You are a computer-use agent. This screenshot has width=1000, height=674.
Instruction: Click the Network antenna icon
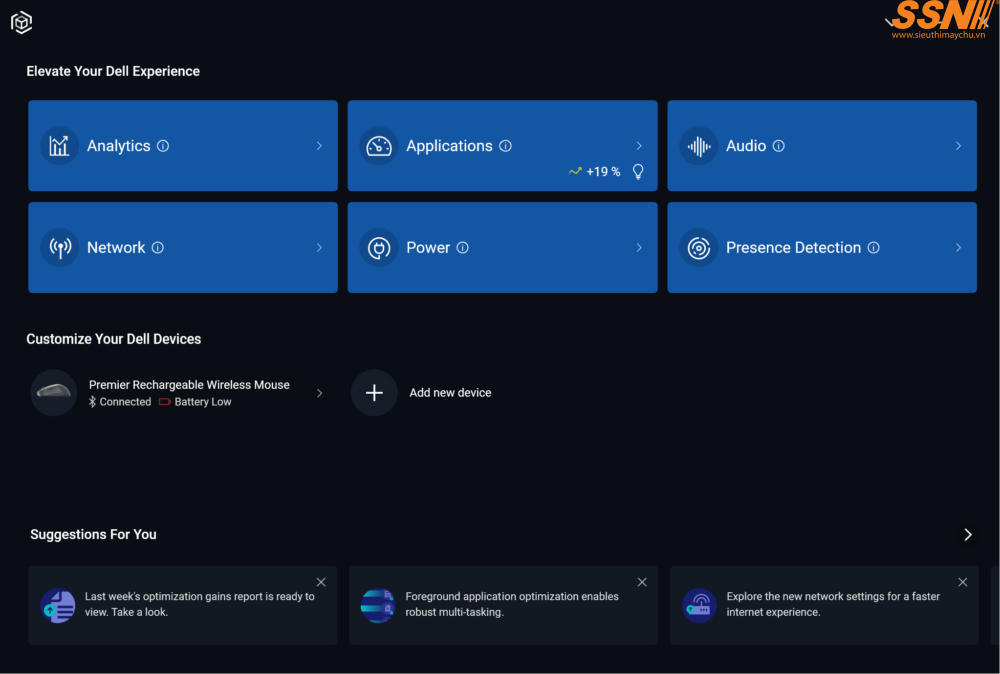[x=59, y=247]
